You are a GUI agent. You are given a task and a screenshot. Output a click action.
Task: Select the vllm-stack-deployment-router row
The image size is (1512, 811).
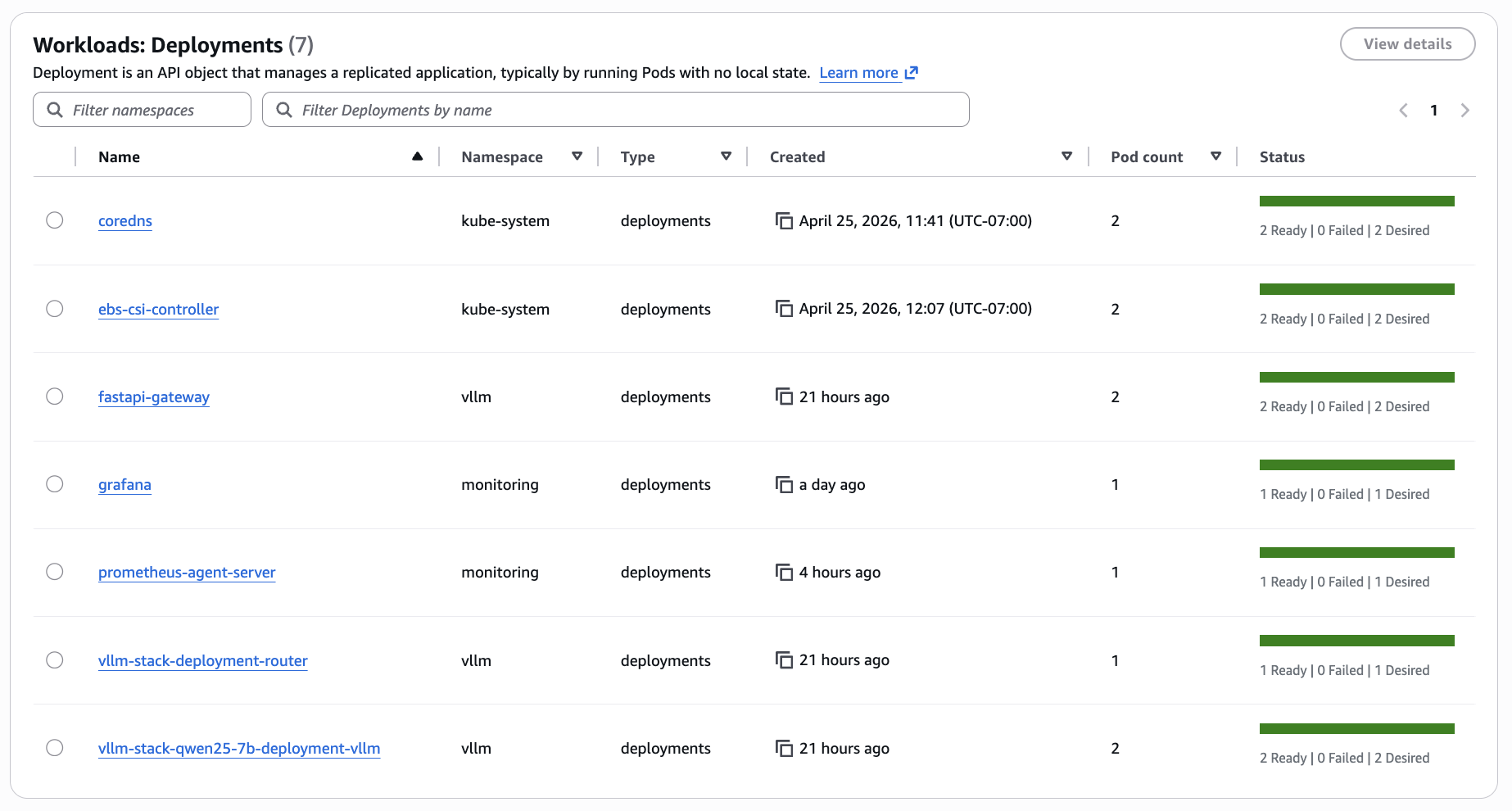pyautogui.click(x=55, y=659)
